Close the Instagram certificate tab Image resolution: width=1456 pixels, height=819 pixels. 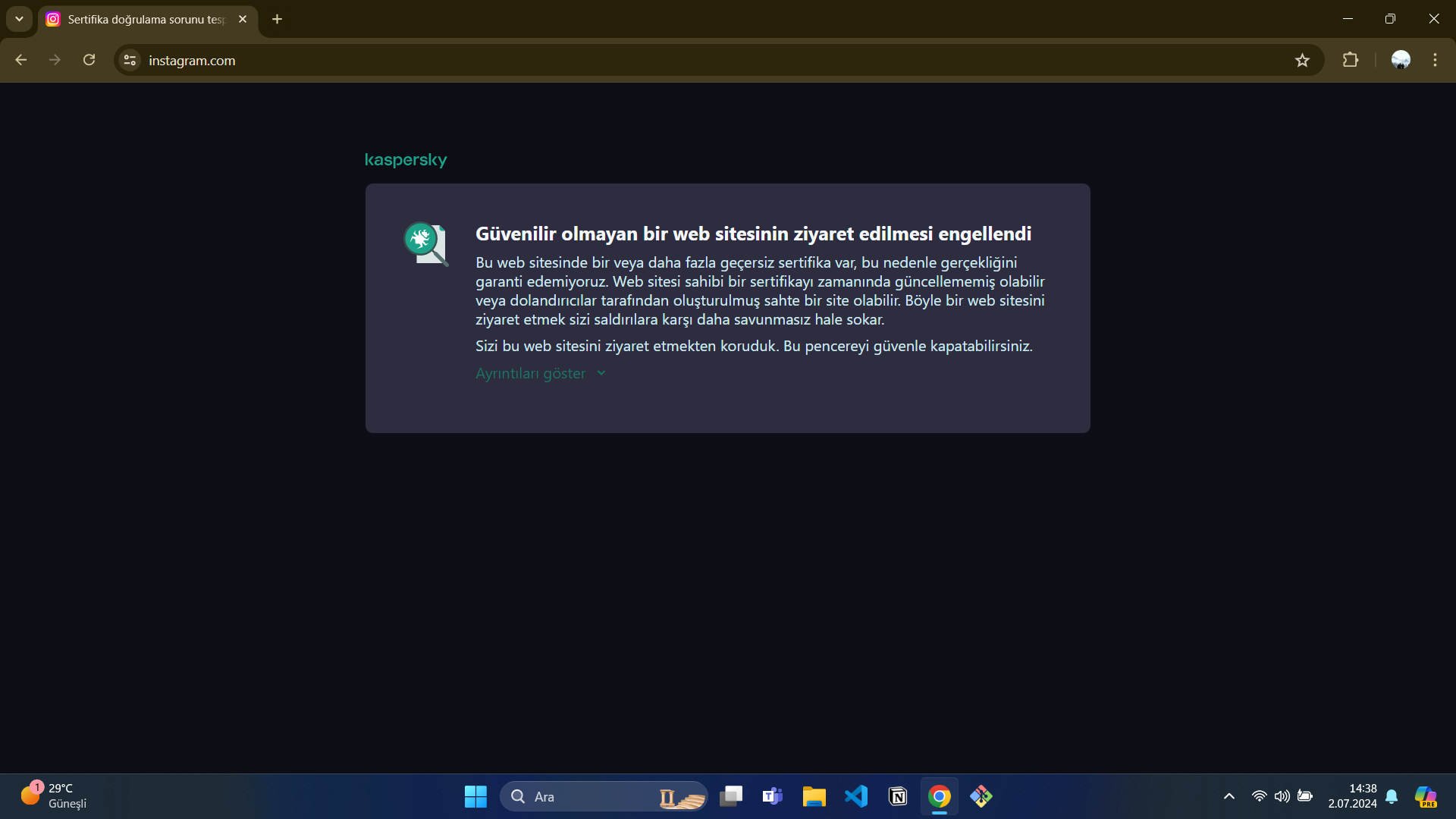243,19
